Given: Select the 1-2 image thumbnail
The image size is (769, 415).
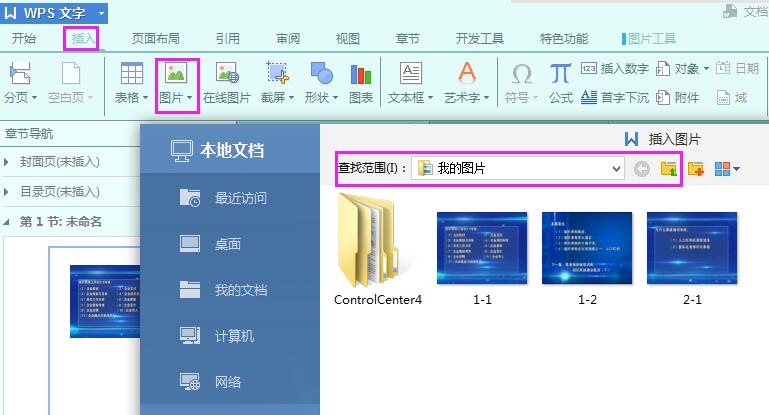Looking at the screenshot, I should pyautogui.click(x=587, y=248).
